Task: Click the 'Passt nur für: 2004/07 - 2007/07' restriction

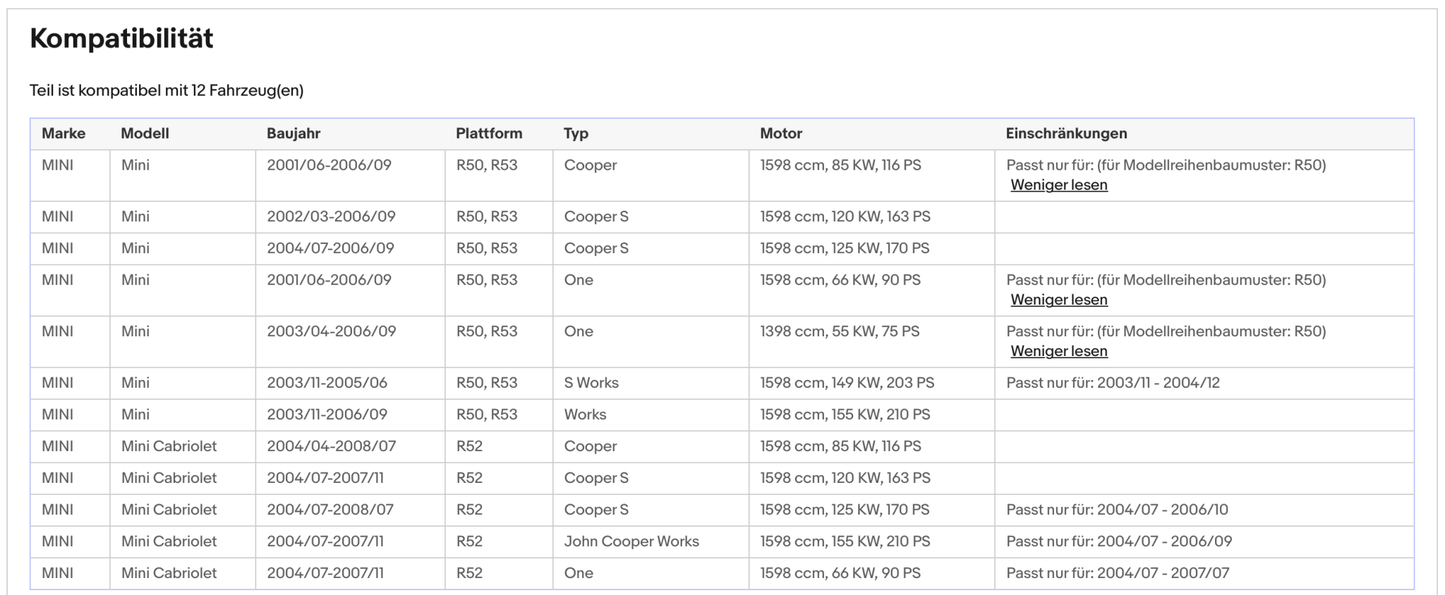Action: [x=1117, y=573]
